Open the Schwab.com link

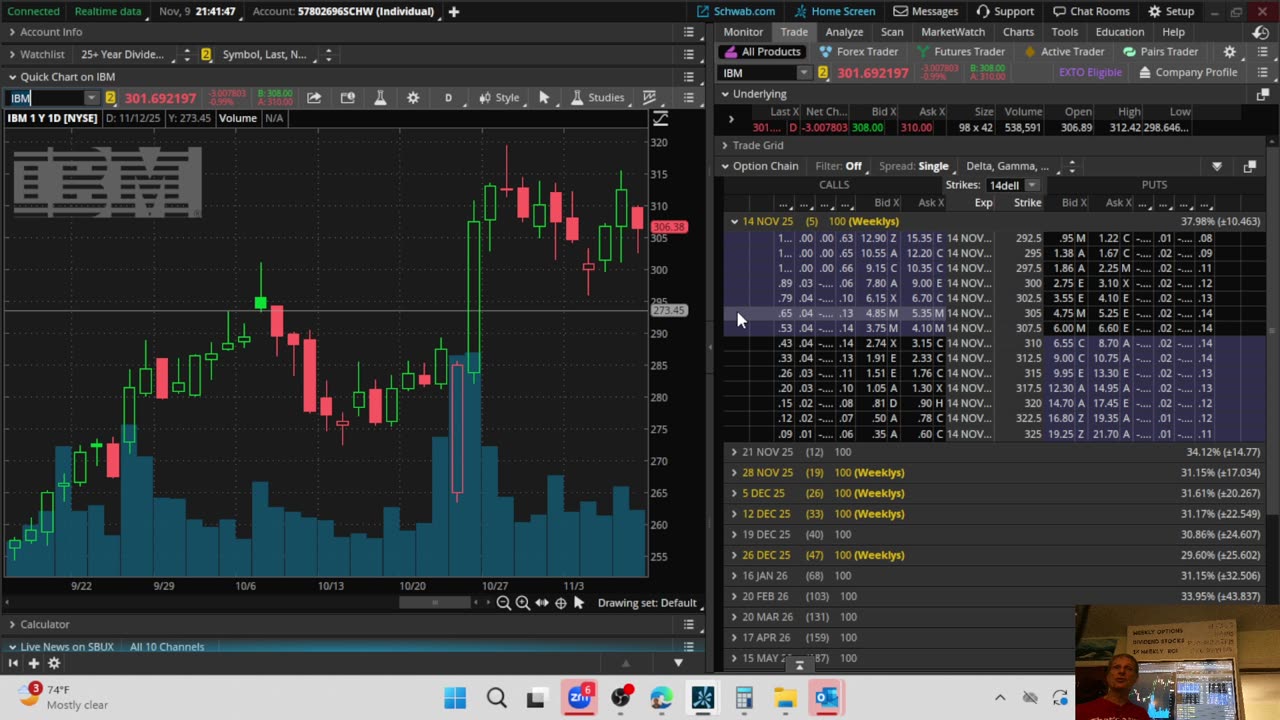tap(738, 12)
